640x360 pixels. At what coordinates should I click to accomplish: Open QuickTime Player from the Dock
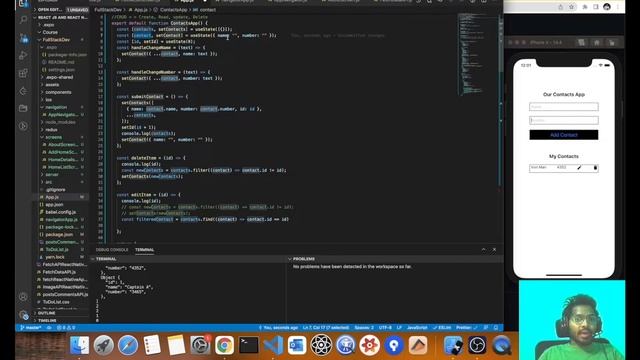pyautogui.click(x=502, y=345)
